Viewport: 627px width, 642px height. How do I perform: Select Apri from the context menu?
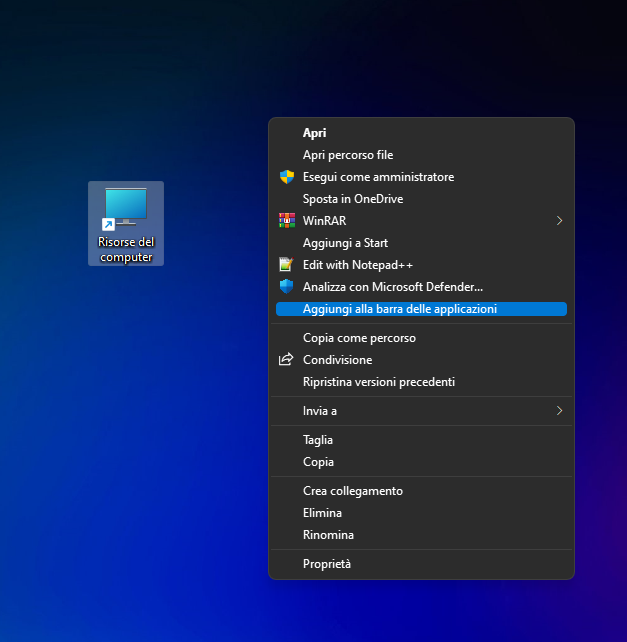(x=315, y=133)
